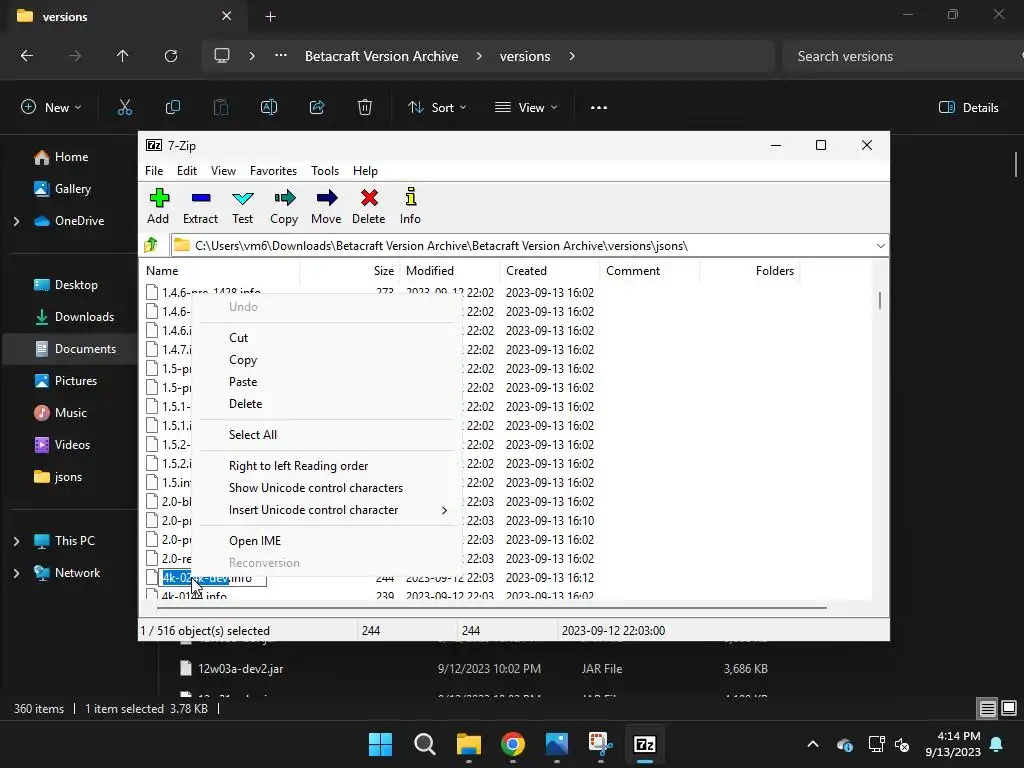
Task: Open the Favorites menu in 7-Zip
Action: coord(273,170)
